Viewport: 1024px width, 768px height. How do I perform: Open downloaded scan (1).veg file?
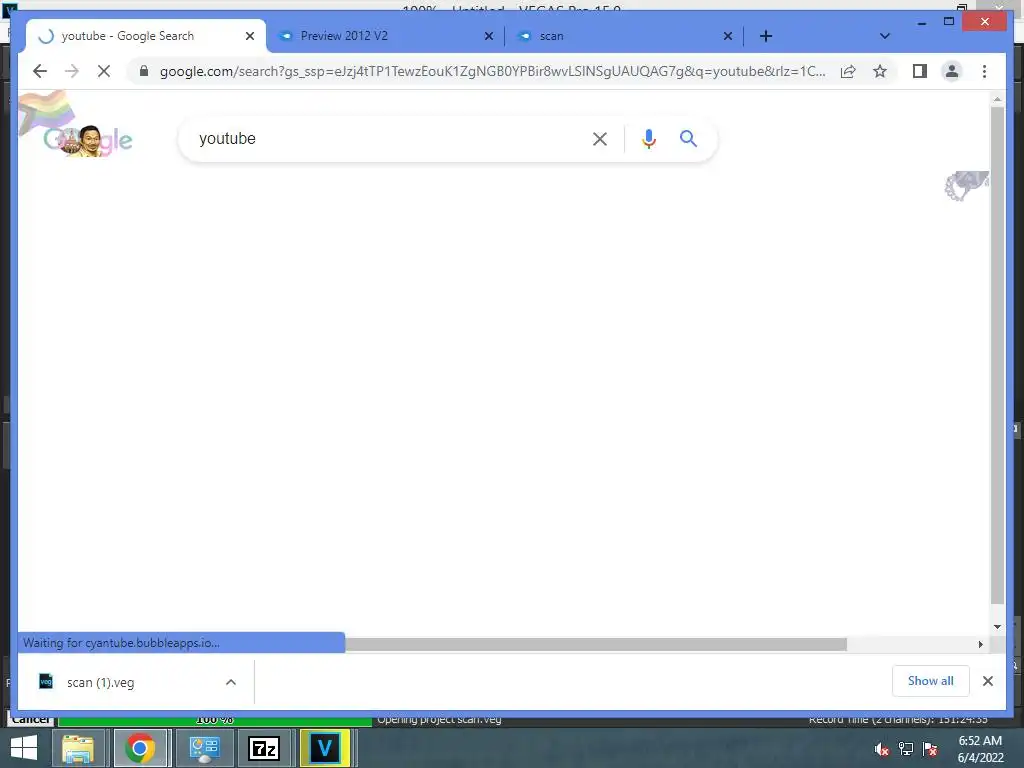(x=100, y=682)
